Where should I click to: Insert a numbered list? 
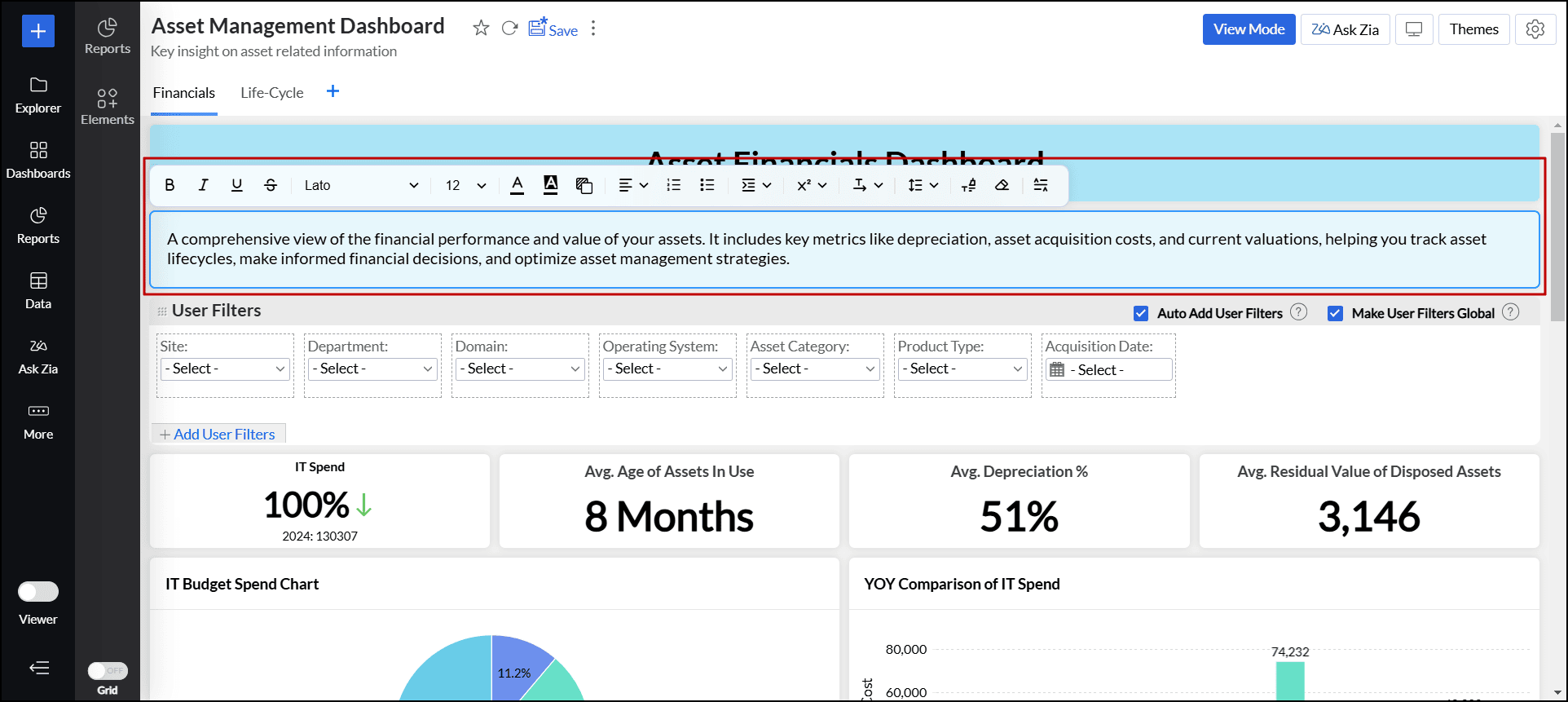point(673,185)
